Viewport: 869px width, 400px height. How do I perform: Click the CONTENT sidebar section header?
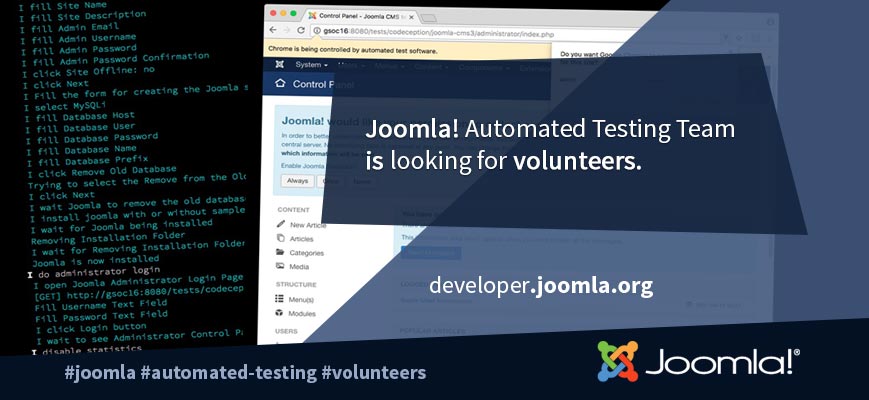point(293,210)
